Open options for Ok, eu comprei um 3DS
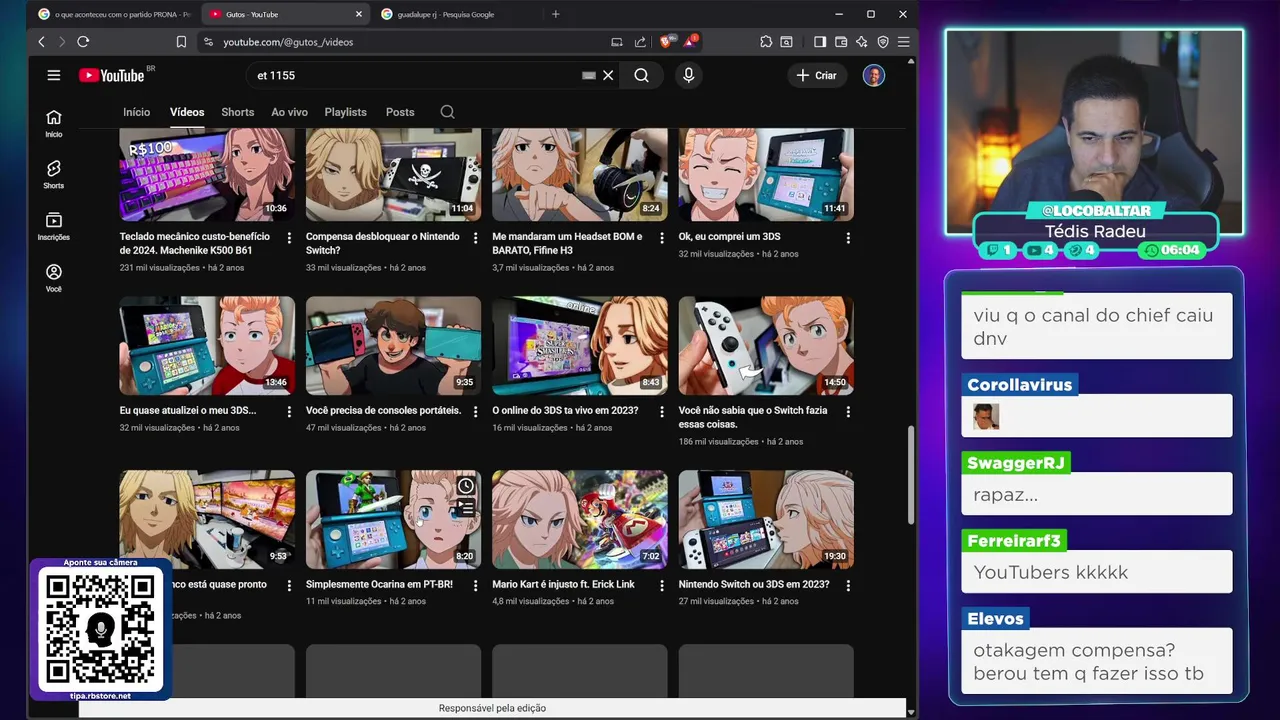Screen dimensions: 1280x720 (x=848, y=238)
